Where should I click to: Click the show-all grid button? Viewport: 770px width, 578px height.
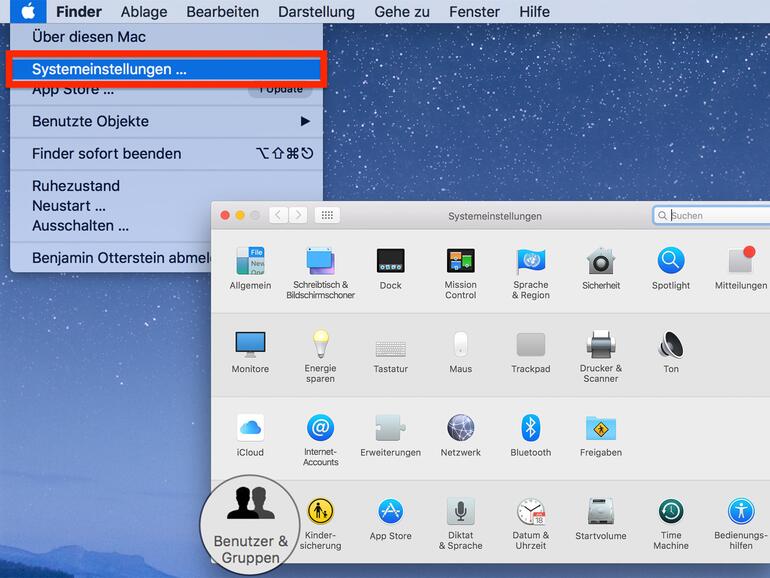(x=327, y=215)
